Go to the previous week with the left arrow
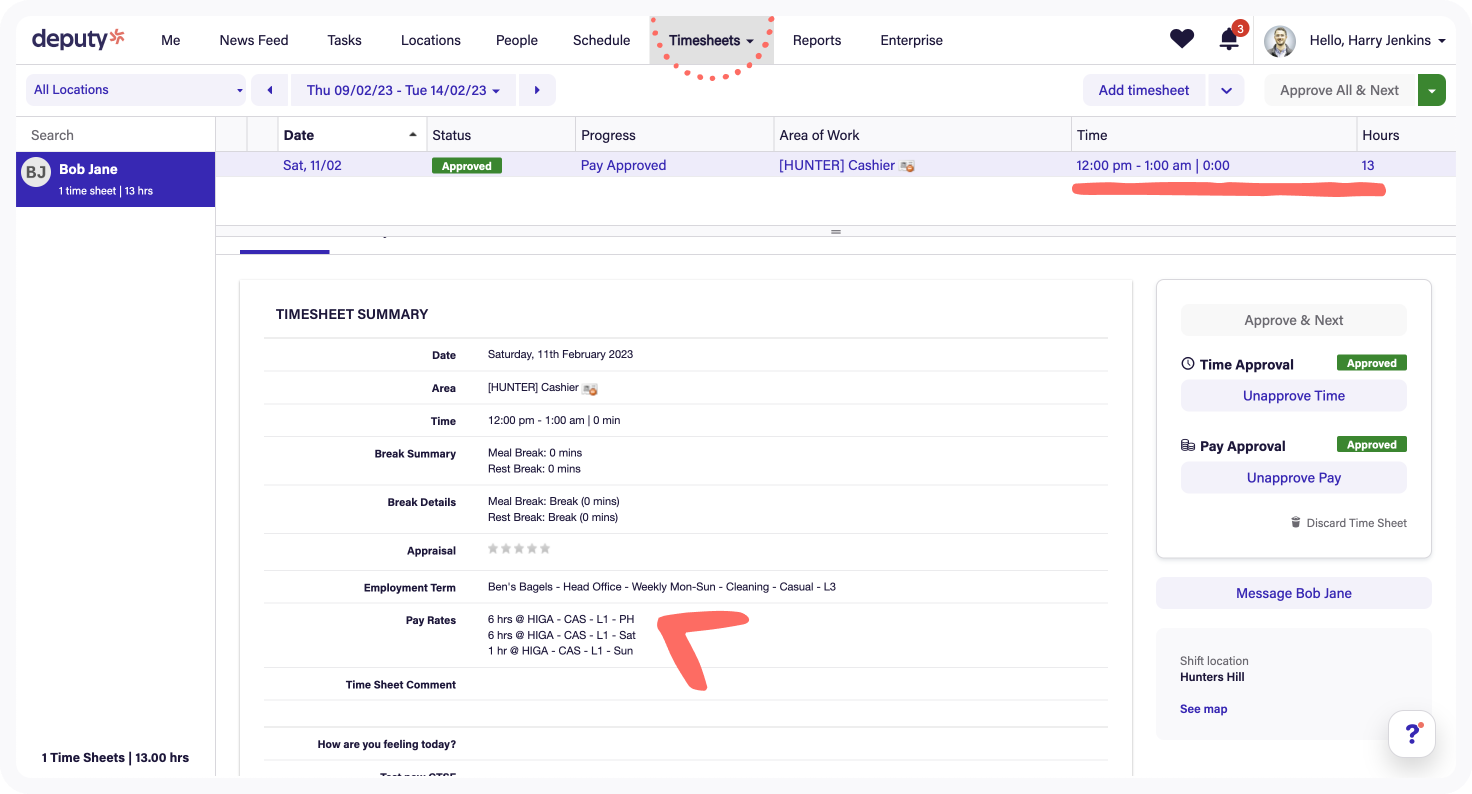 point(269,89)
